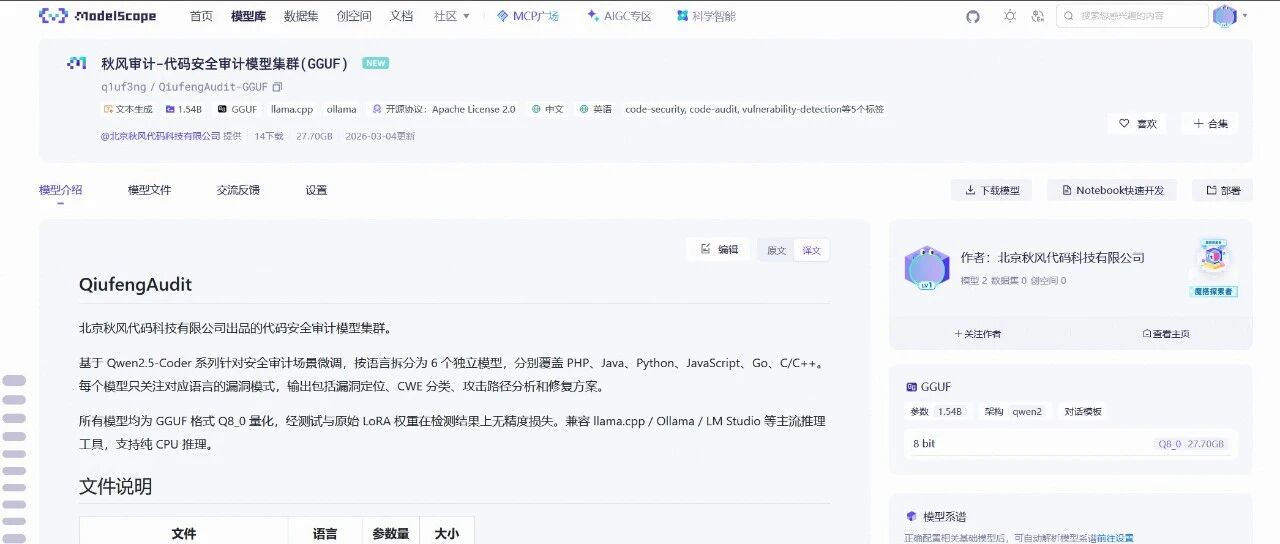This screenshot has height=544, width=1280.
Task: Open the 文档 nav item
Action: (401, 16)
